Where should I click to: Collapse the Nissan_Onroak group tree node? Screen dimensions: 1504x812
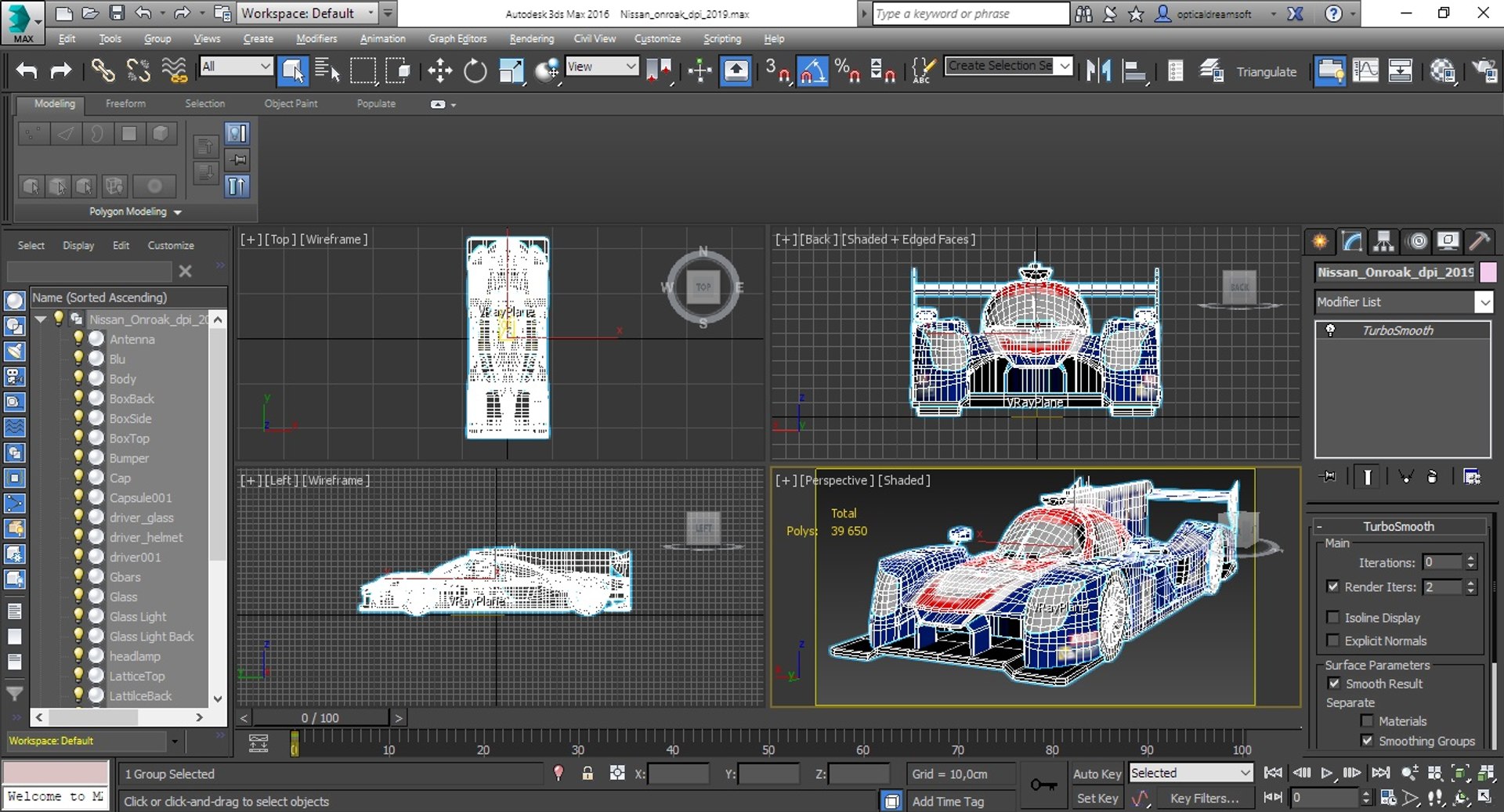(x=41, y=319)
